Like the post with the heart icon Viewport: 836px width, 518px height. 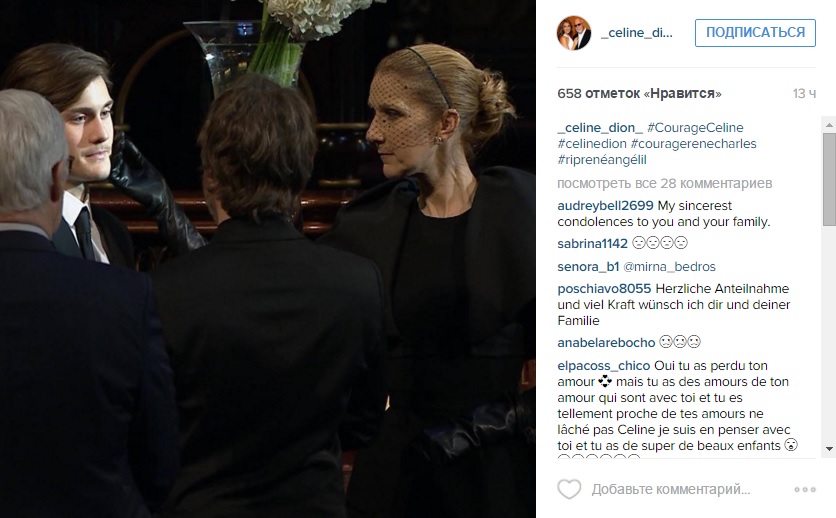[569, 489]
